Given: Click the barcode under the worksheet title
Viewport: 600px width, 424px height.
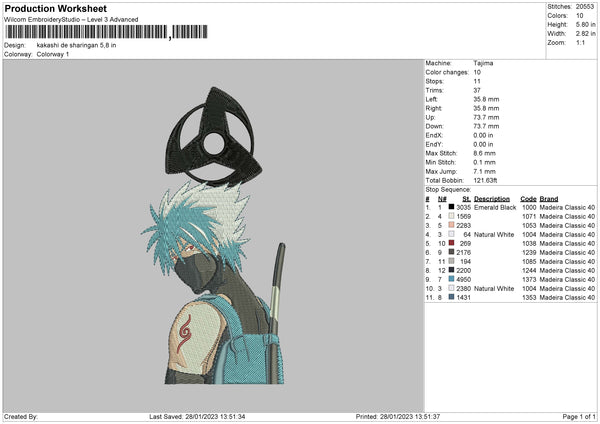Looking at the screenshot, I should [x=106, y=32].
